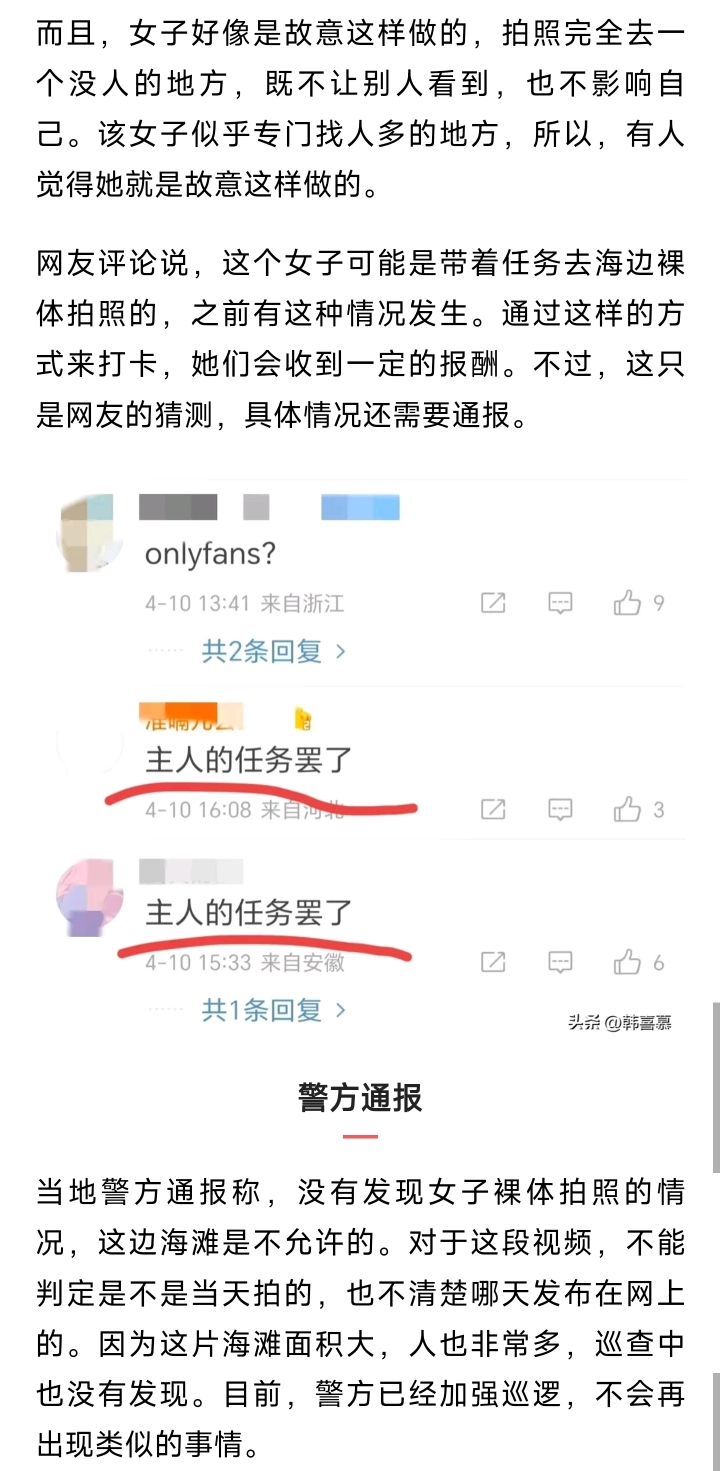Tap share icon on 16:08 comment
Viewport: 720px width, 1471px height.
(x=493, y=809)
